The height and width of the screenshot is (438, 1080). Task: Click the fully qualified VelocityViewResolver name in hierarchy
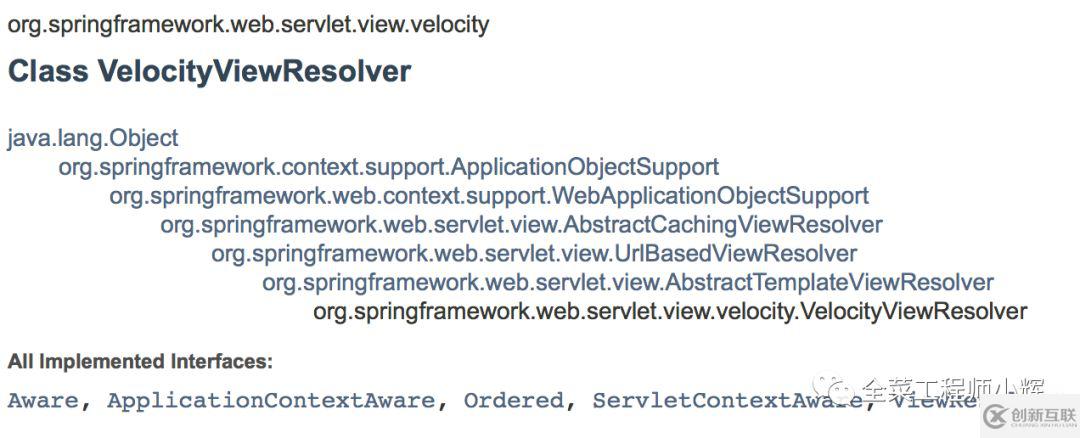point(670,312)
